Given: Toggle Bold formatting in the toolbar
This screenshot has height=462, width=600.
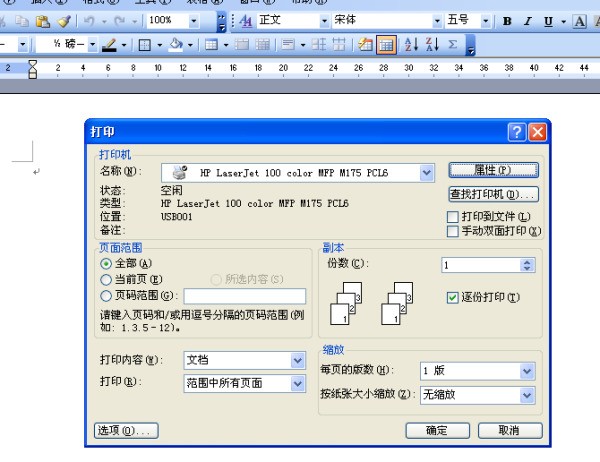Looking at the screenshot, I should coord(508,21).
